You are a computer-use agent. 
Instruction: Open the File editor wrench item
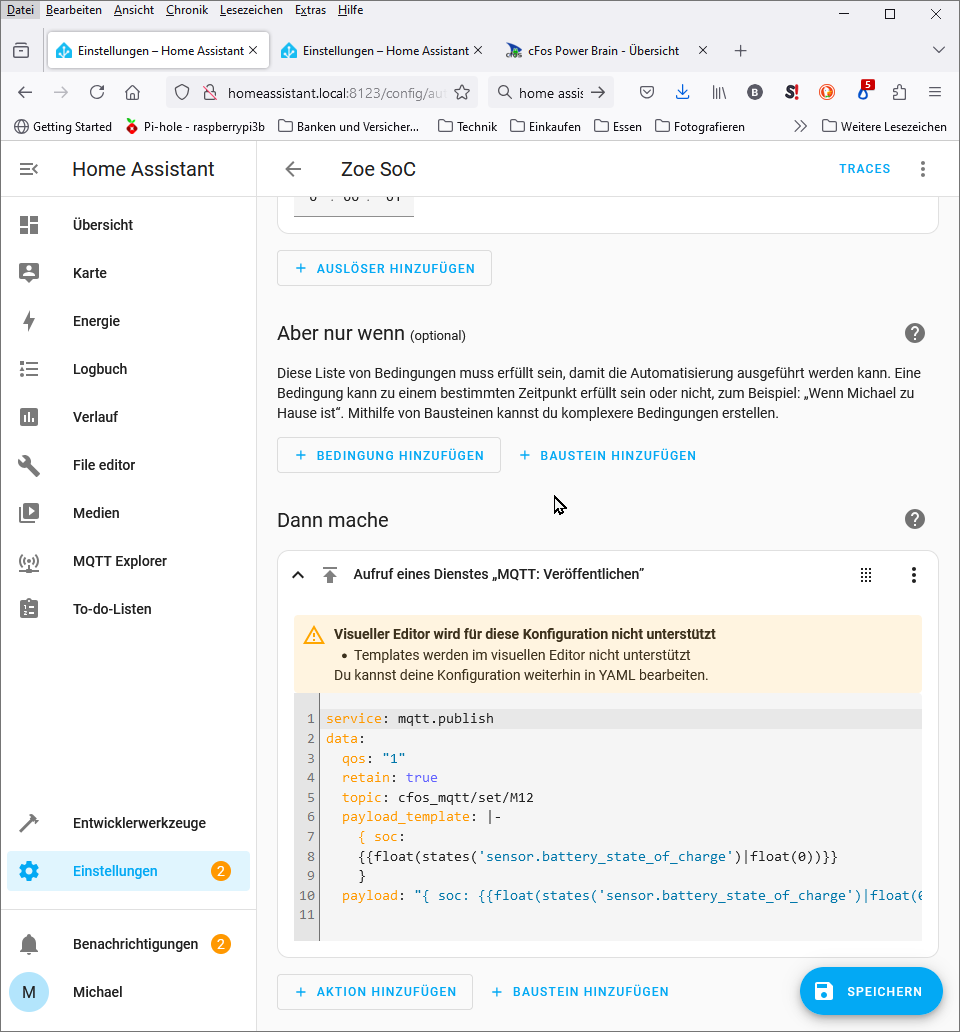tap(103, 465)
